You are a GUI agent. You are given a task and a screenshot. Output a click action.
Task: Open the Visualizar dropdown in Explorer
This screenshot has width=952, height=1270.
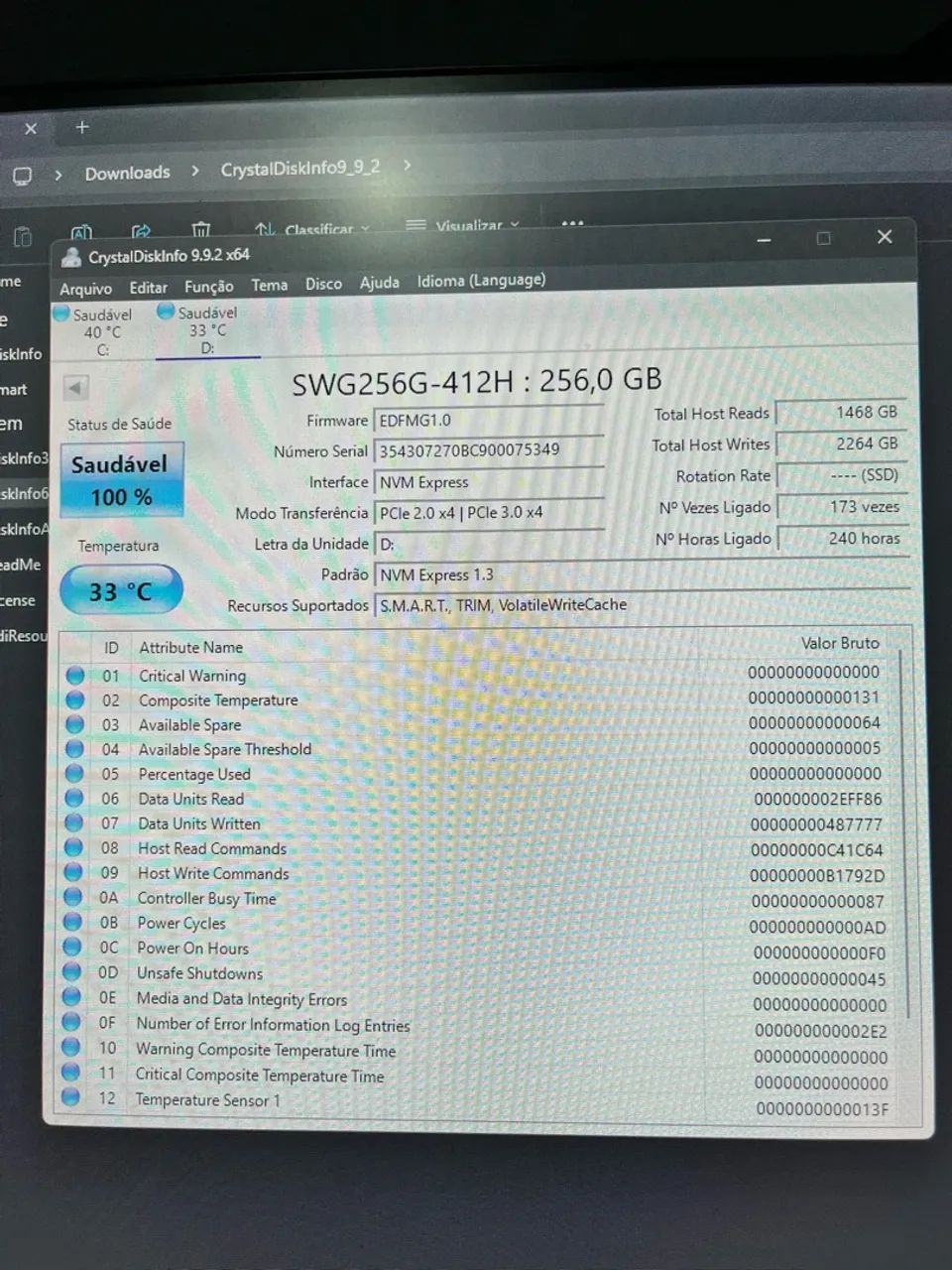tap(463, 226)
